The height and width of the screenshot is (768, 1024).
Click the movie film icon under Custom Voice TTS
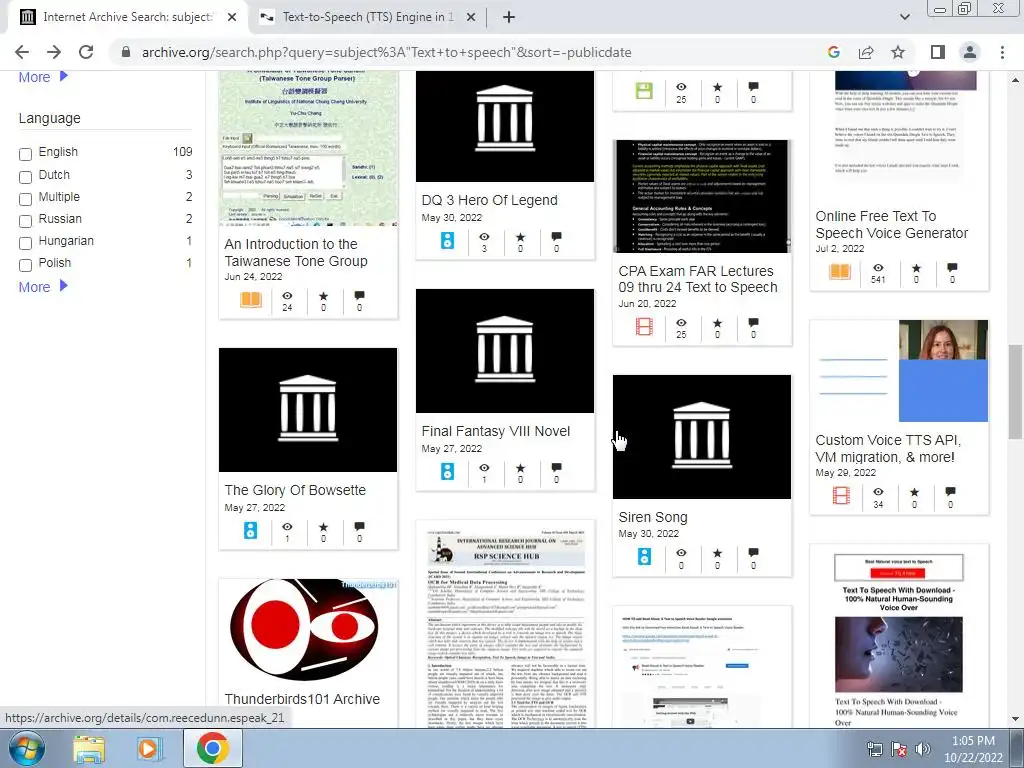click(841, 496)
